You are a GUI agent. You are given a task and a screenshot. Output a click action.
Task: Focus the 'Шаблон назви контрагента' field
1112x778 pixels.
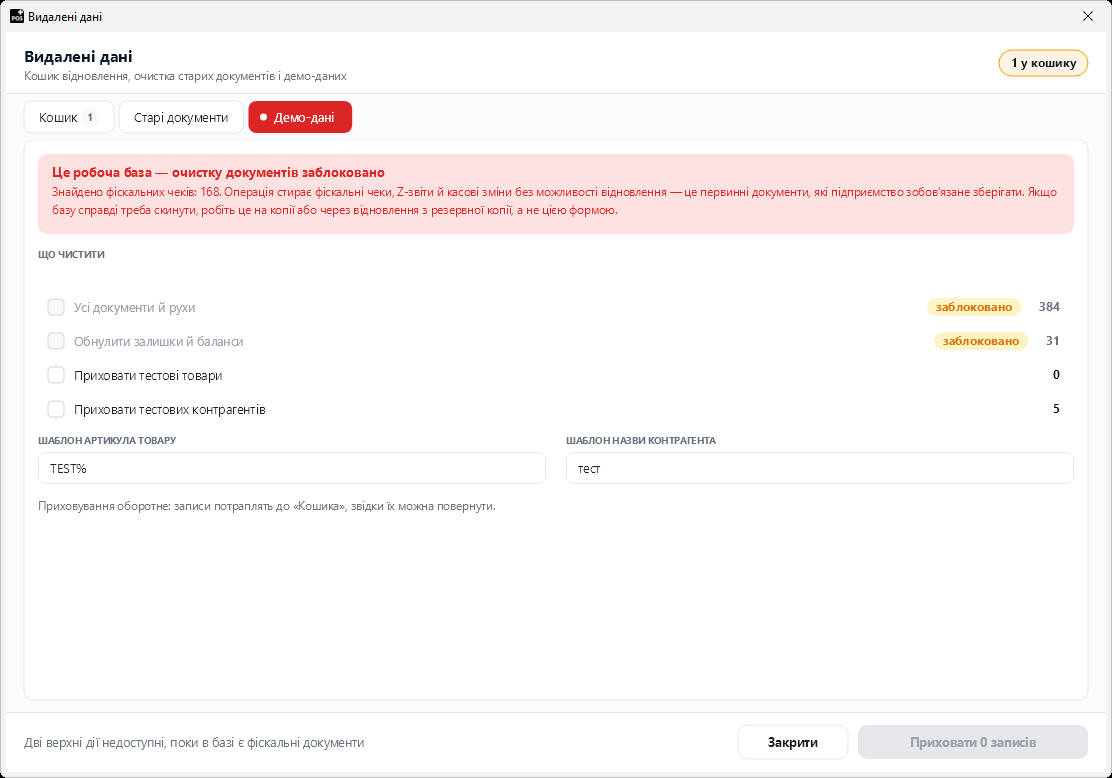pos(820,469)
